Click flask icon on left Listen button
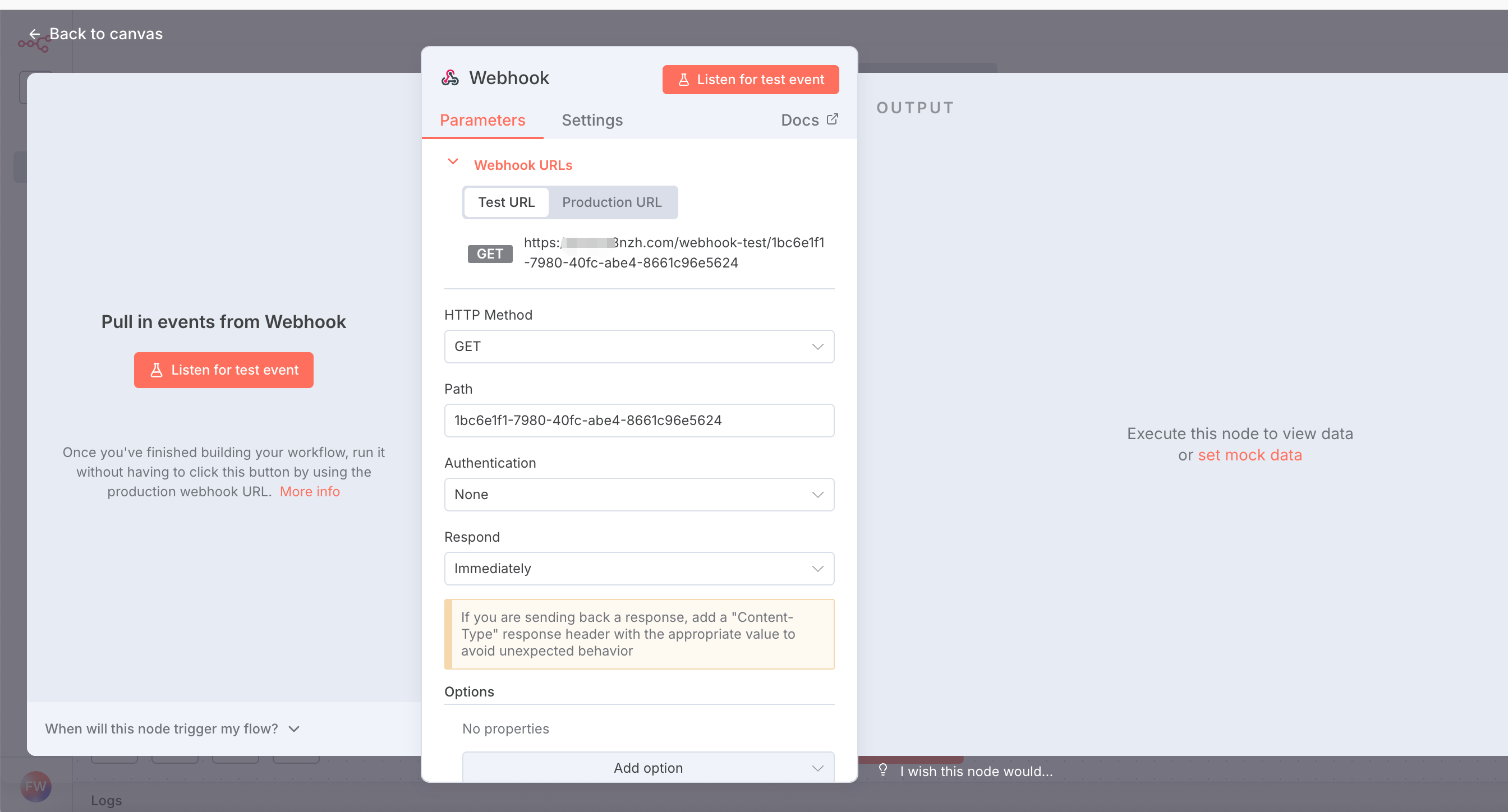Screen dimensions: 1508x812 pos(157,370)
